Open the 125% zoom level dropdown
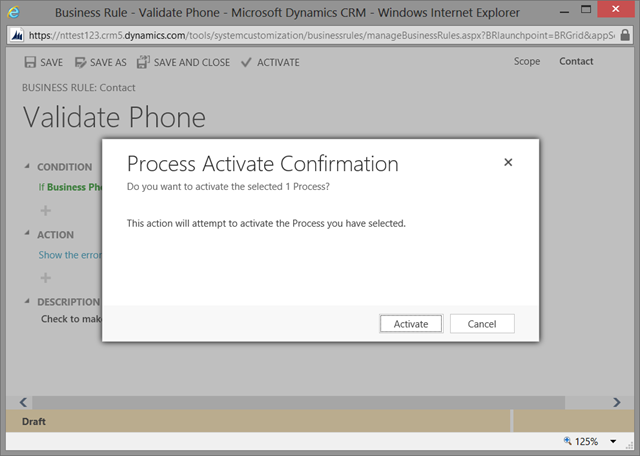640x456 pixels. pyautogui.click(x=611, y=441)
